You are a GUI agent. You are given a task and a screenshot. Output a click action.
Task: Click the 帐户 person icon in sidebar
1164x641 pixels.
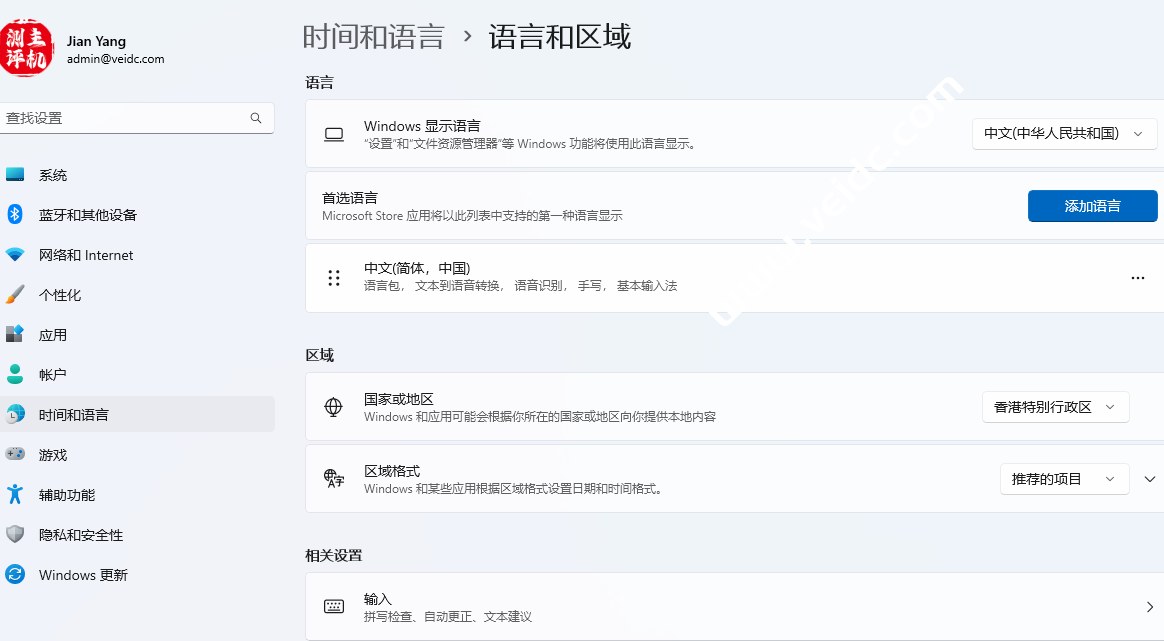pyautogui.click(x=15, y=375)
